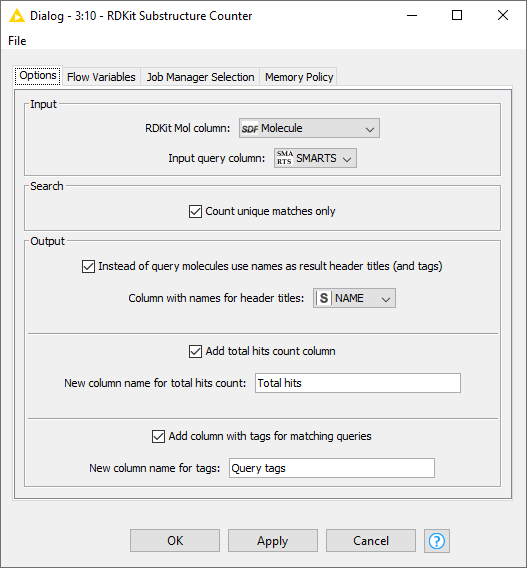Toggle Count unique matches only checkbox
The height and width of the screenshot is (568, 527).
[195, 211]
